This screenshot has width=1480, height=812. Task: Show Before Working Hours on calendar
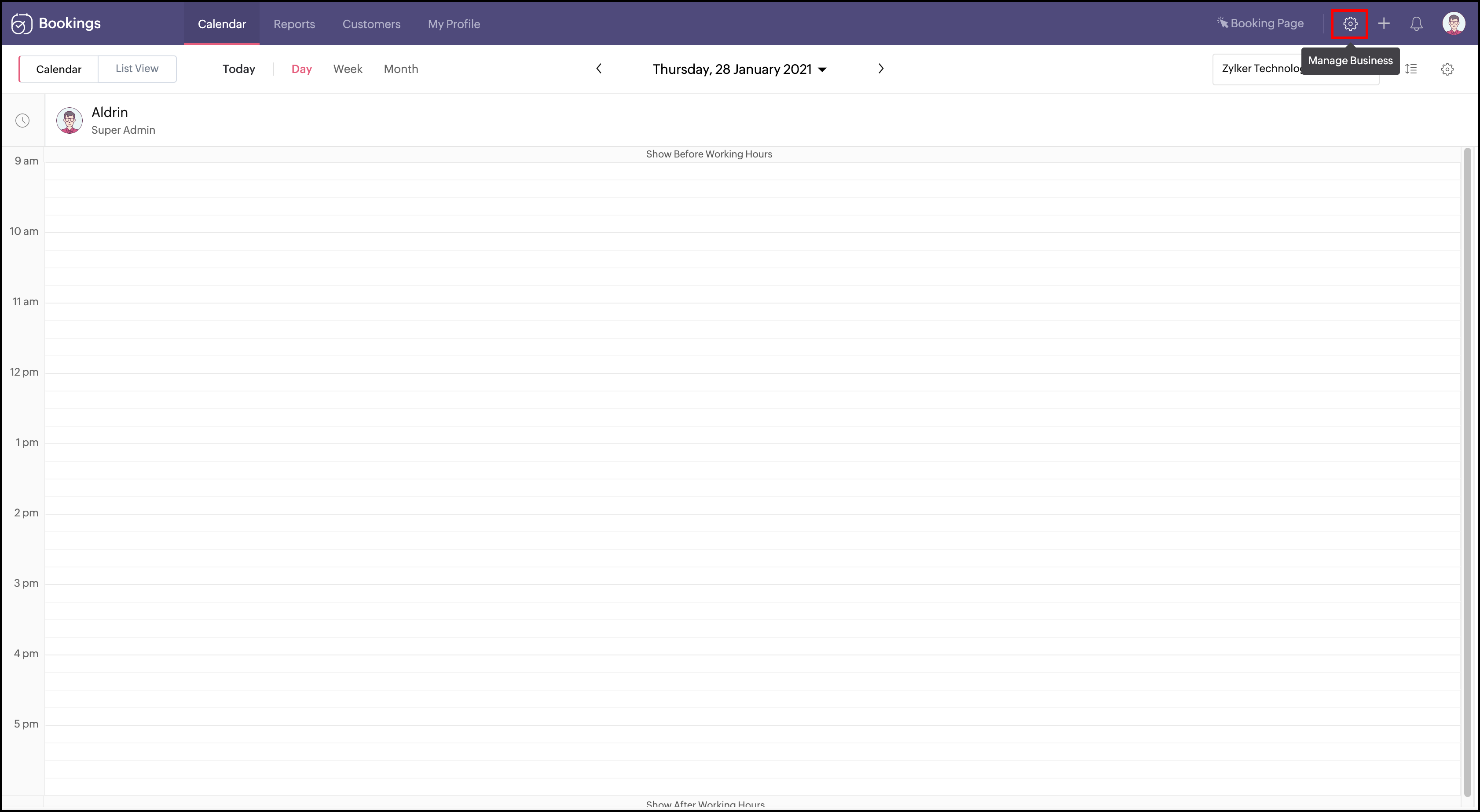point(708,154)
